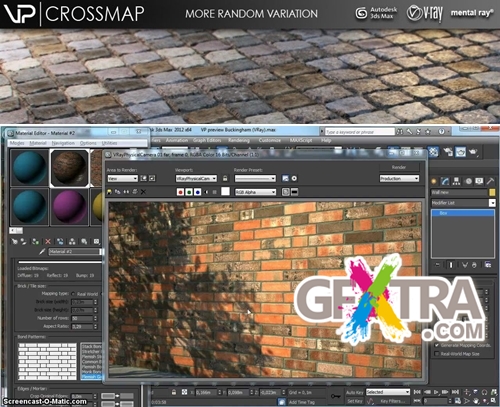The height and width of the screenshot is (407, 500).
Task: Click the Save Image icon in render window
Action: pyautogui.click(x=109, y=192)
